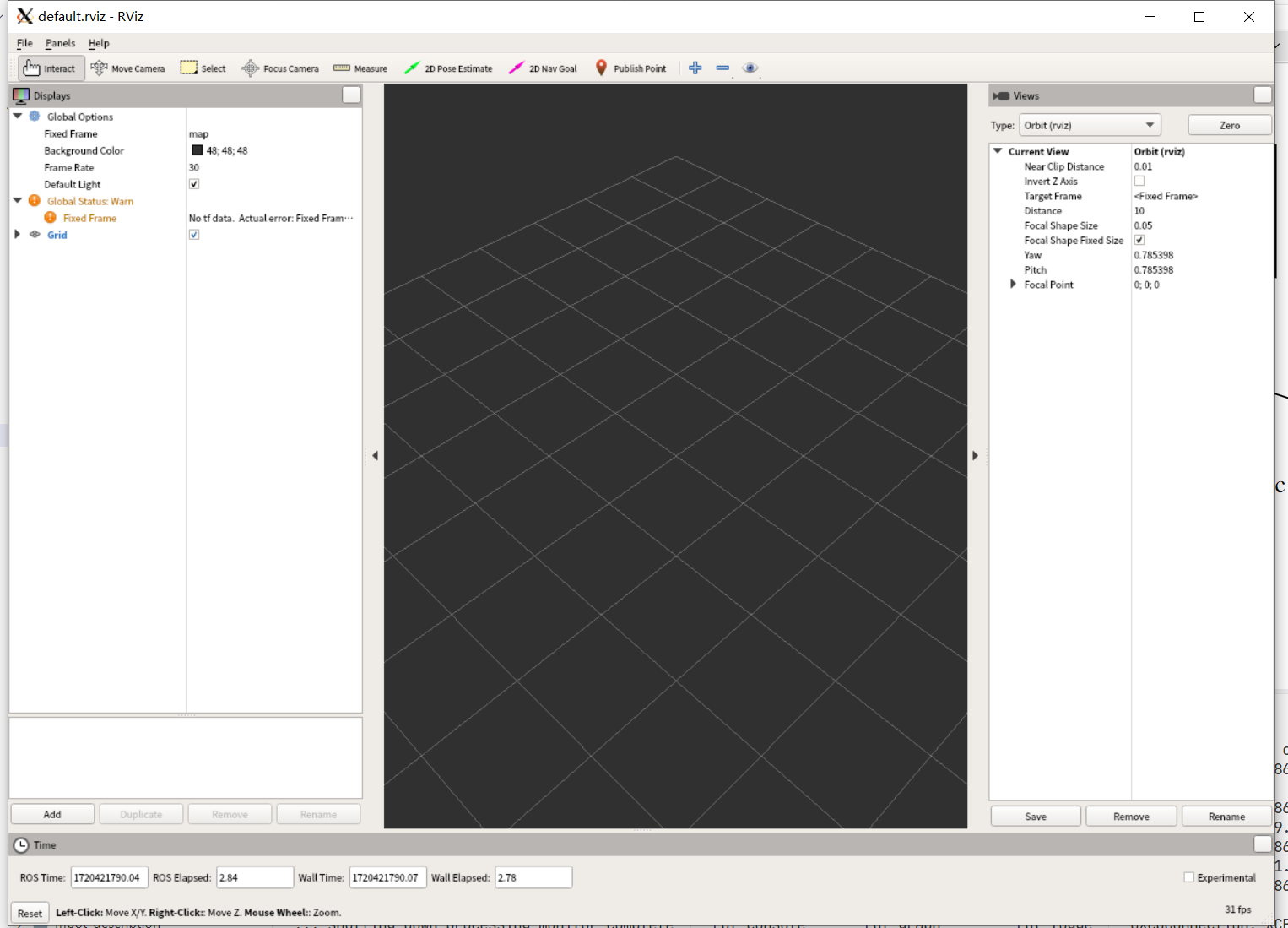The height and width of the screenshot is (928, 1288).
Task: Click the blue plus add-tool icon
Action: tap(695, 68)
